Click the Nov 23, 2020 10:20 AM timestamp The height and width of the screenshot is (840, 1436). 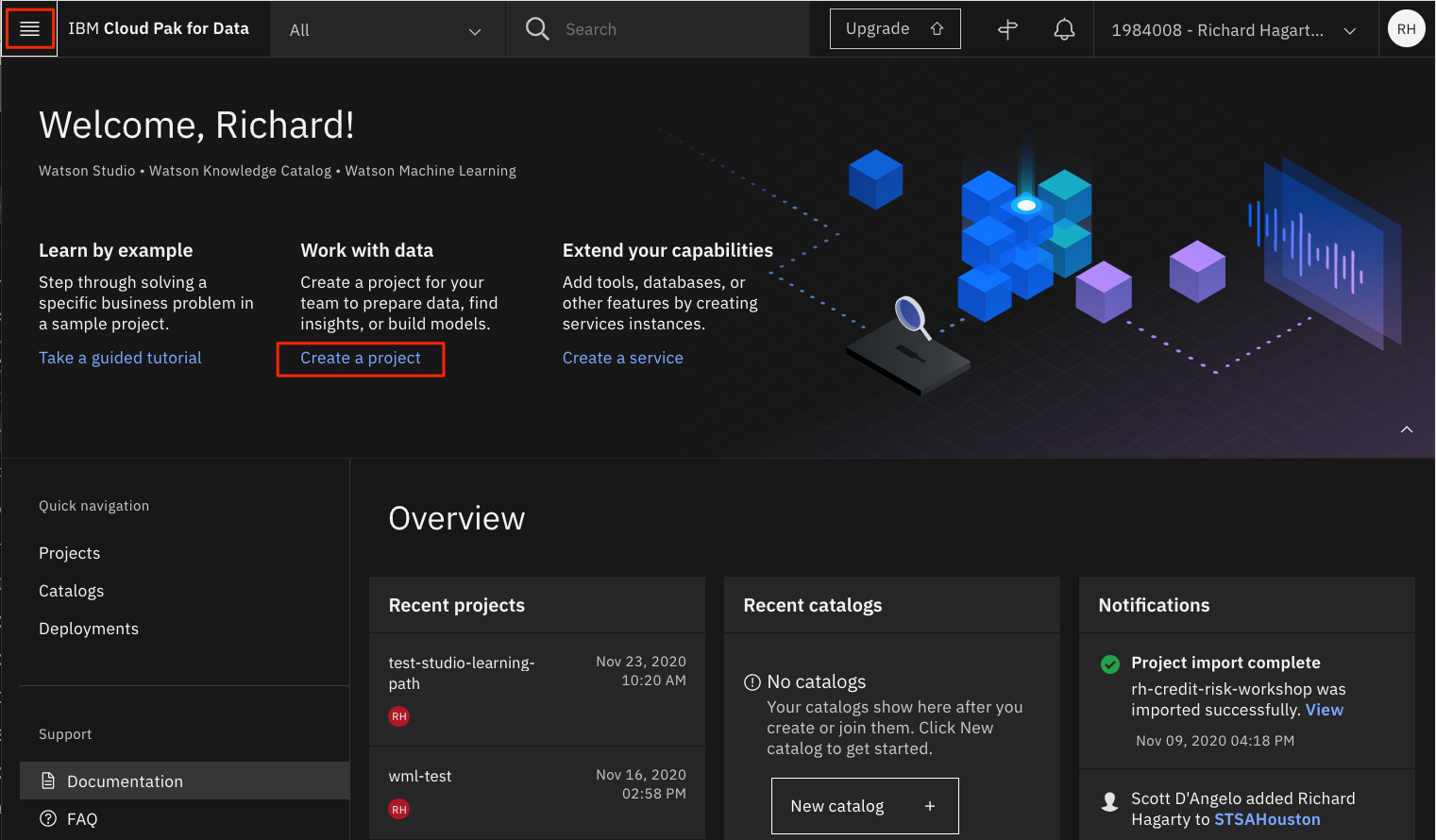(x=641, y=671)
